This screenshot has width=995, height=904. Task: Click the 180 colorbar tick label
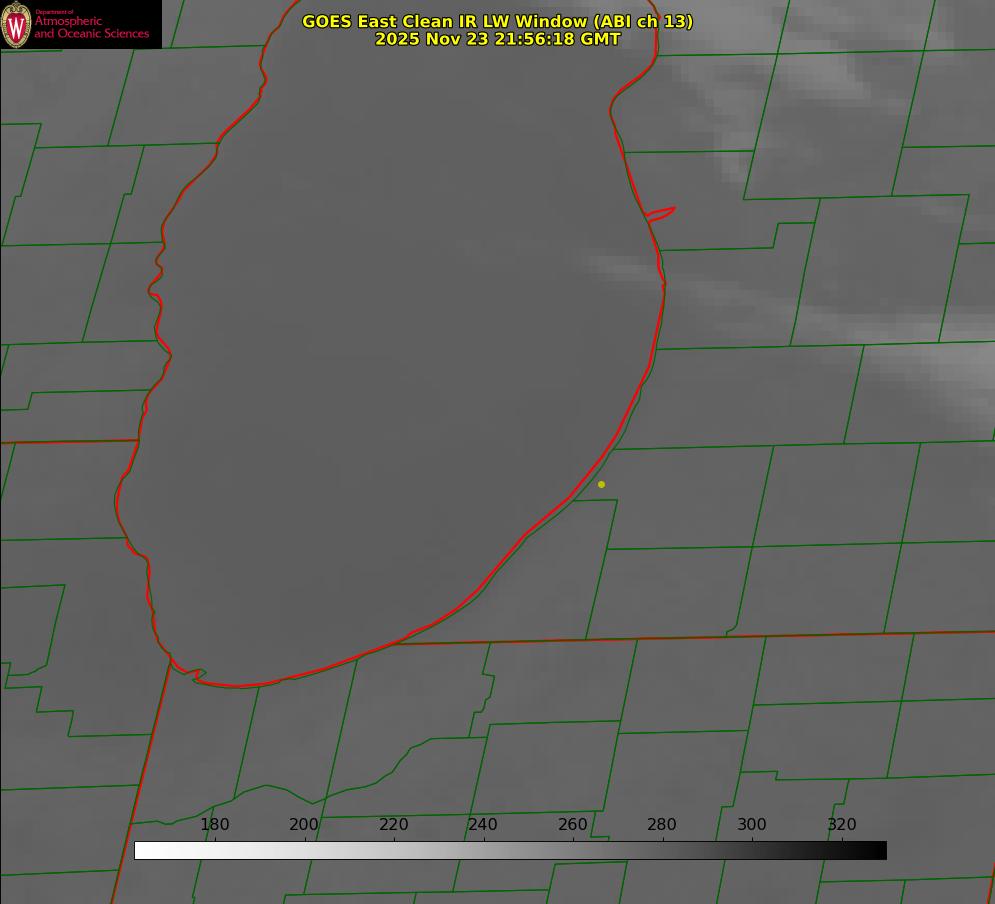215,824
